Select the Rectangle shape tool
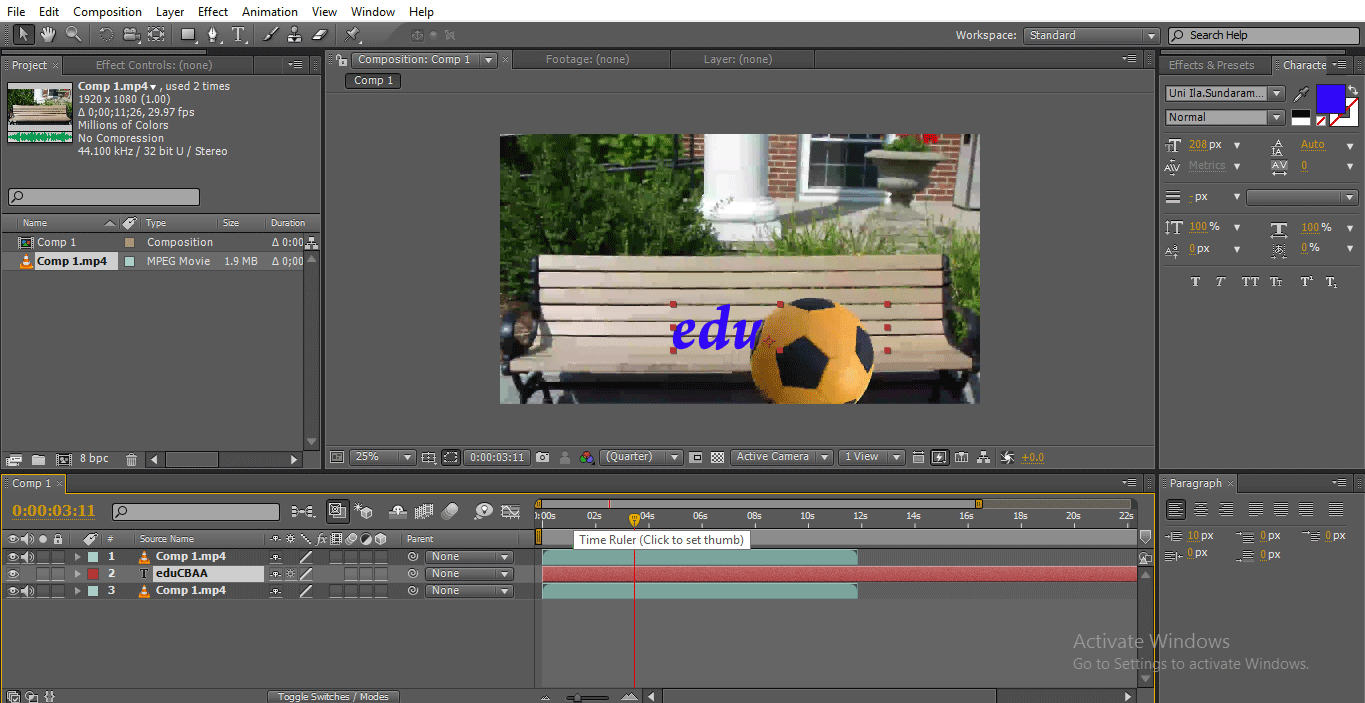This screenshot has height=703, width=1365. 188,35
